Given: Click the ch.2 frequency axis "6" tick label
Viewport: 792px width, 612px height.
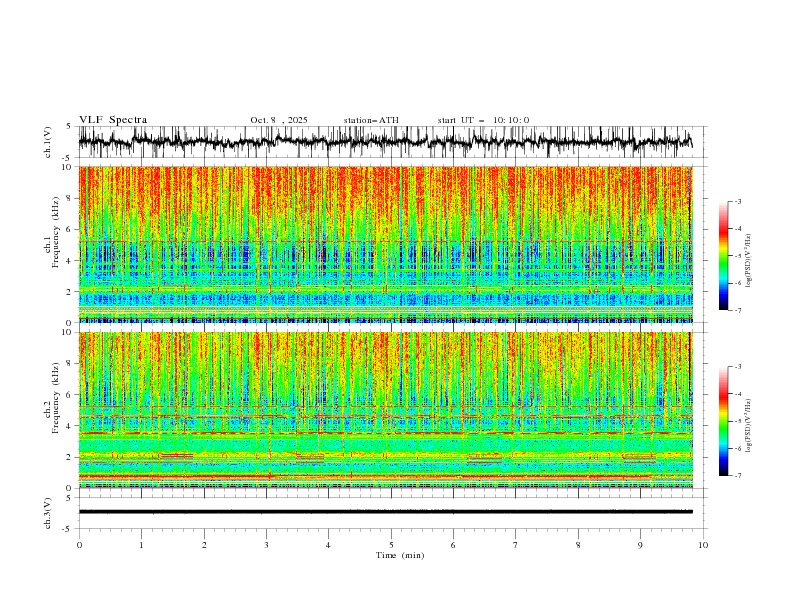Looking at the screenshot, I should (x=70, y=395).
